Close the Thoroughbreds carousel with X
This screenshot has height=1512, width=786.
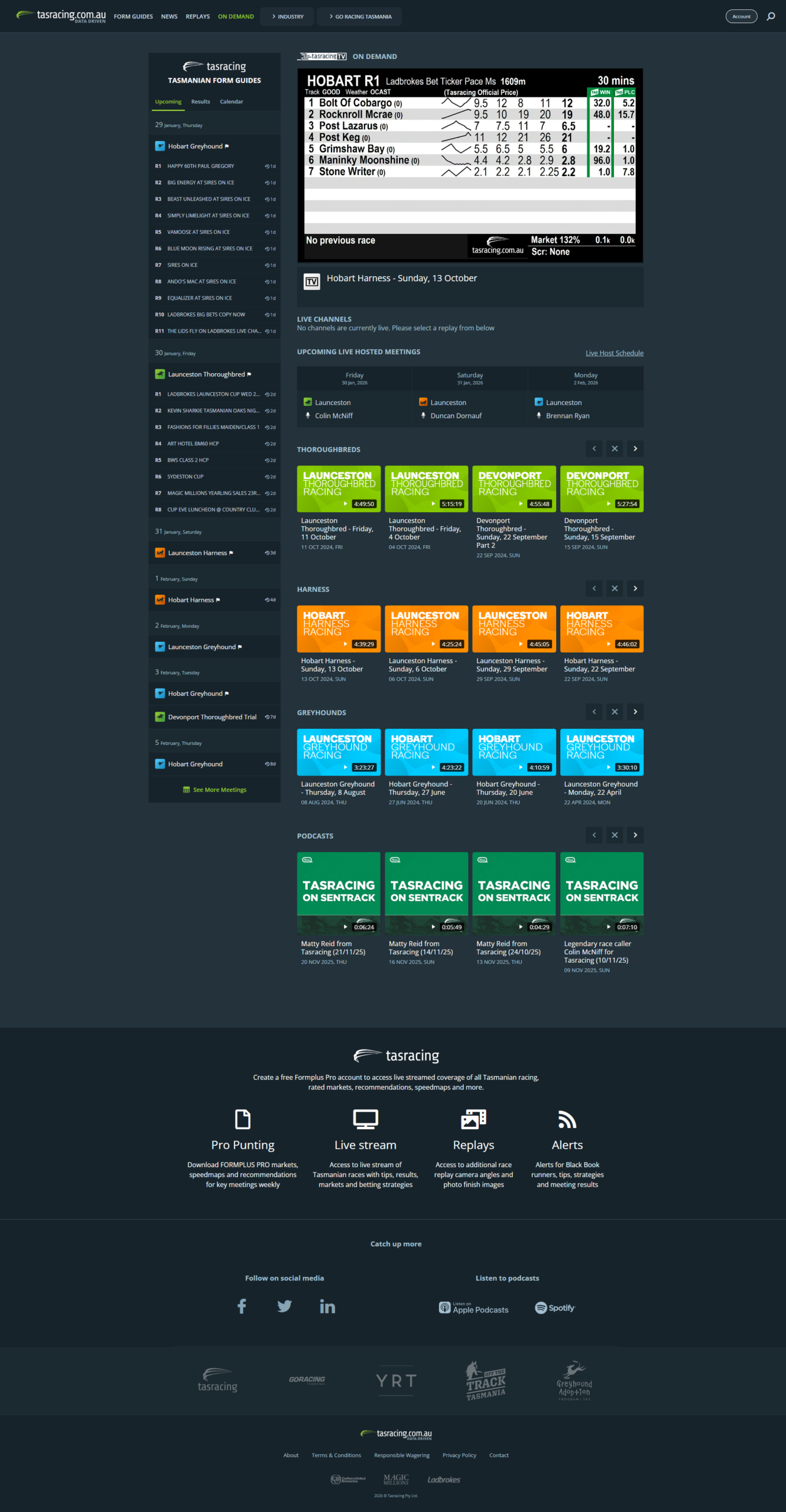coord(615,449)
